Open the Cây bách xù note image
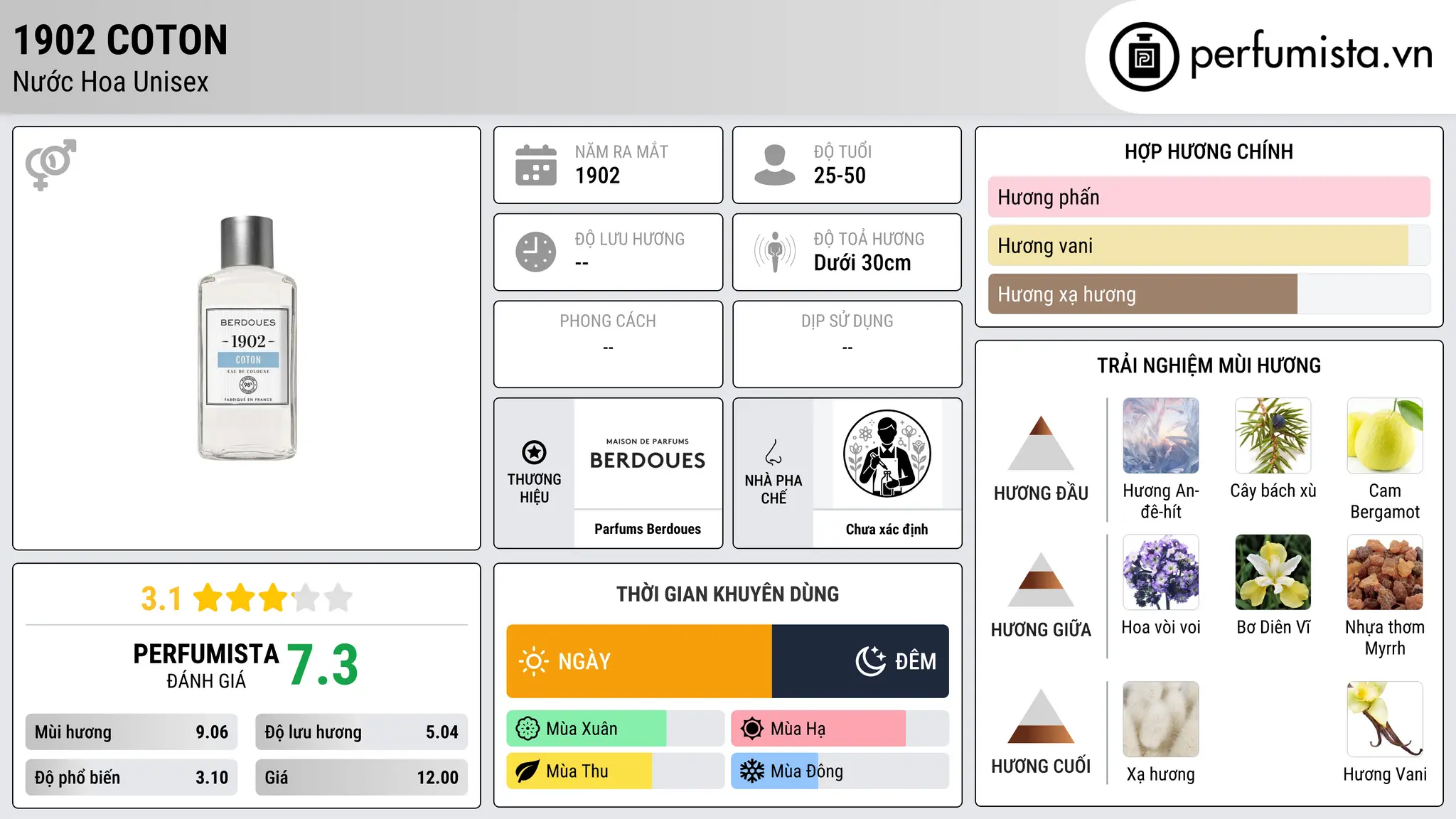Image resolution: width=1456 pixels, height=819 pixels. (x=1273, y=436)
